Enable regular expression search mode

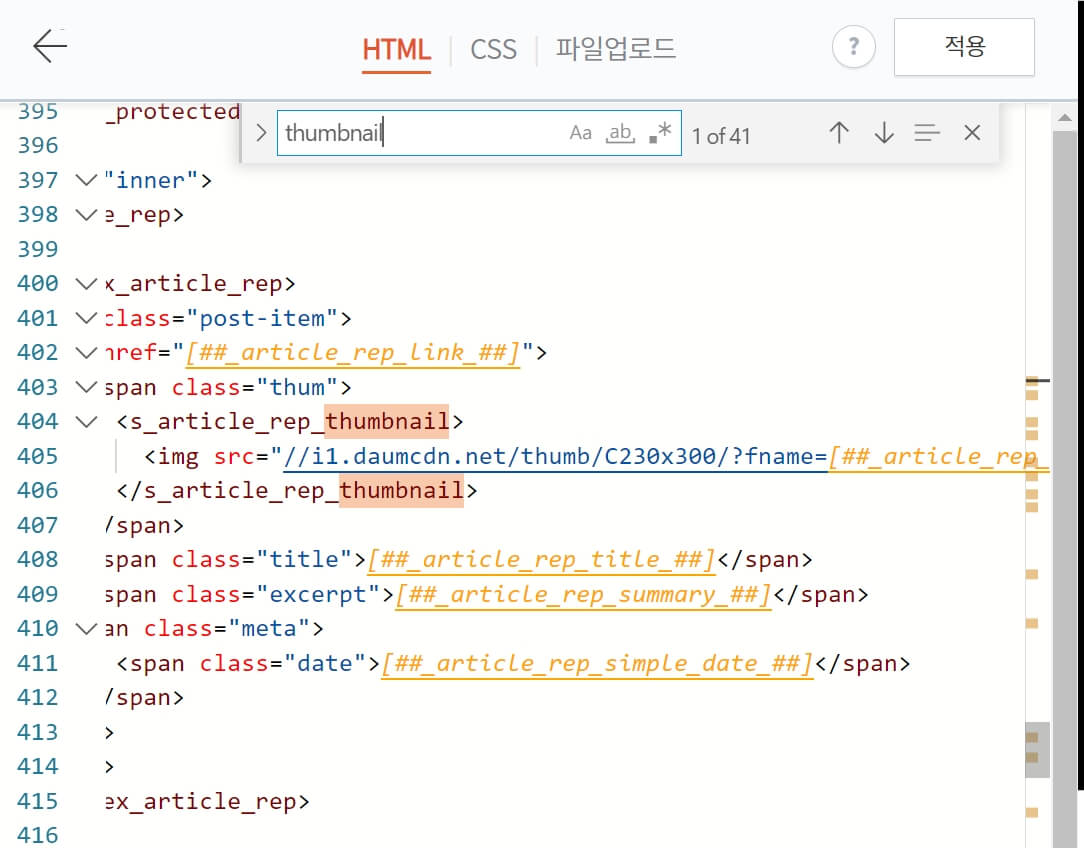coord(659,131)
